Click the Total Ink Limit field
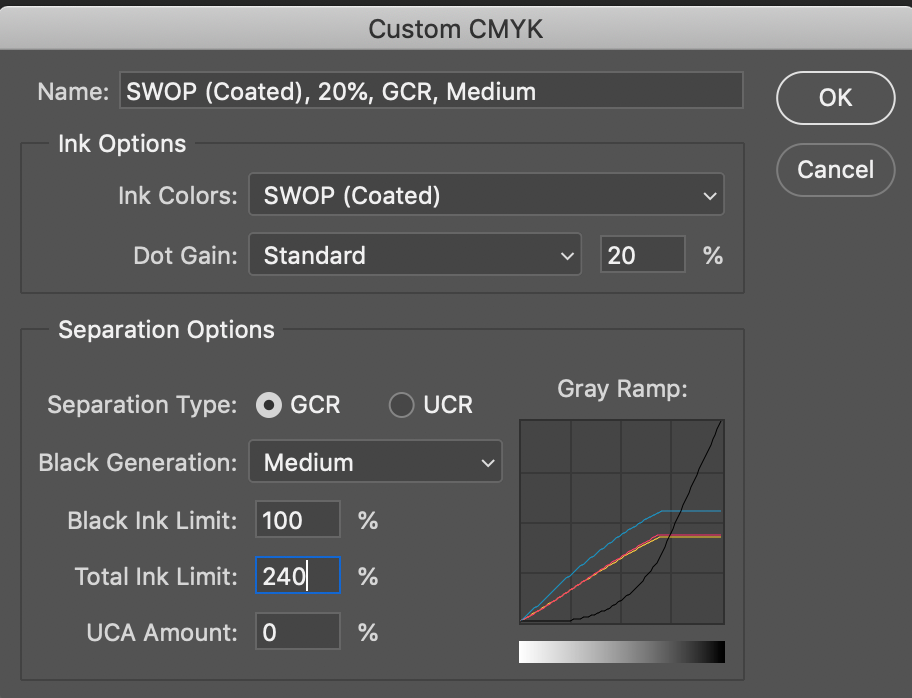The height and width of the screenshot is (698, 912). click(298, 577)
